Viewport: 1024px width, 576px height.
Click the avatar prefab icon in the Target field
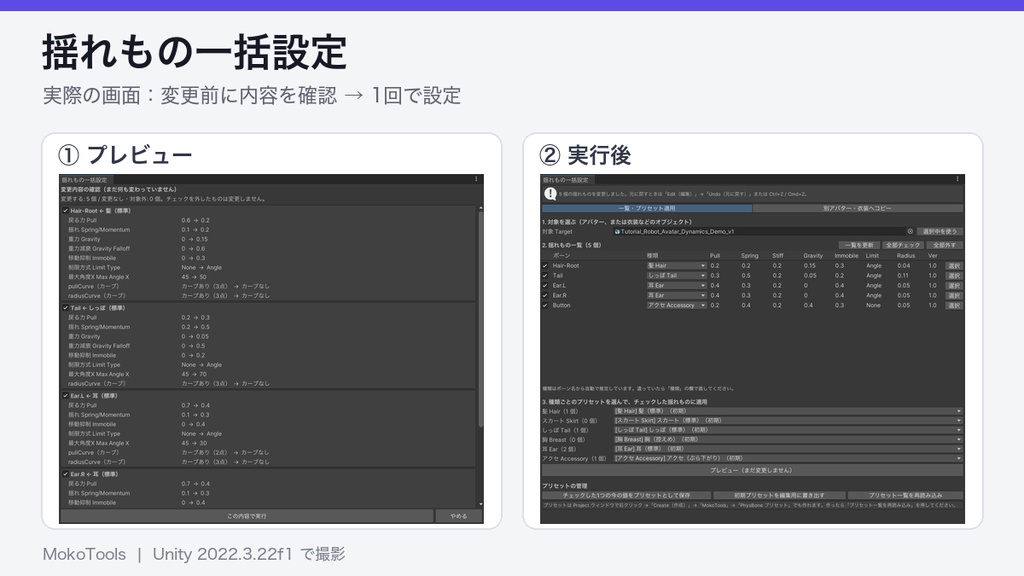617,232
